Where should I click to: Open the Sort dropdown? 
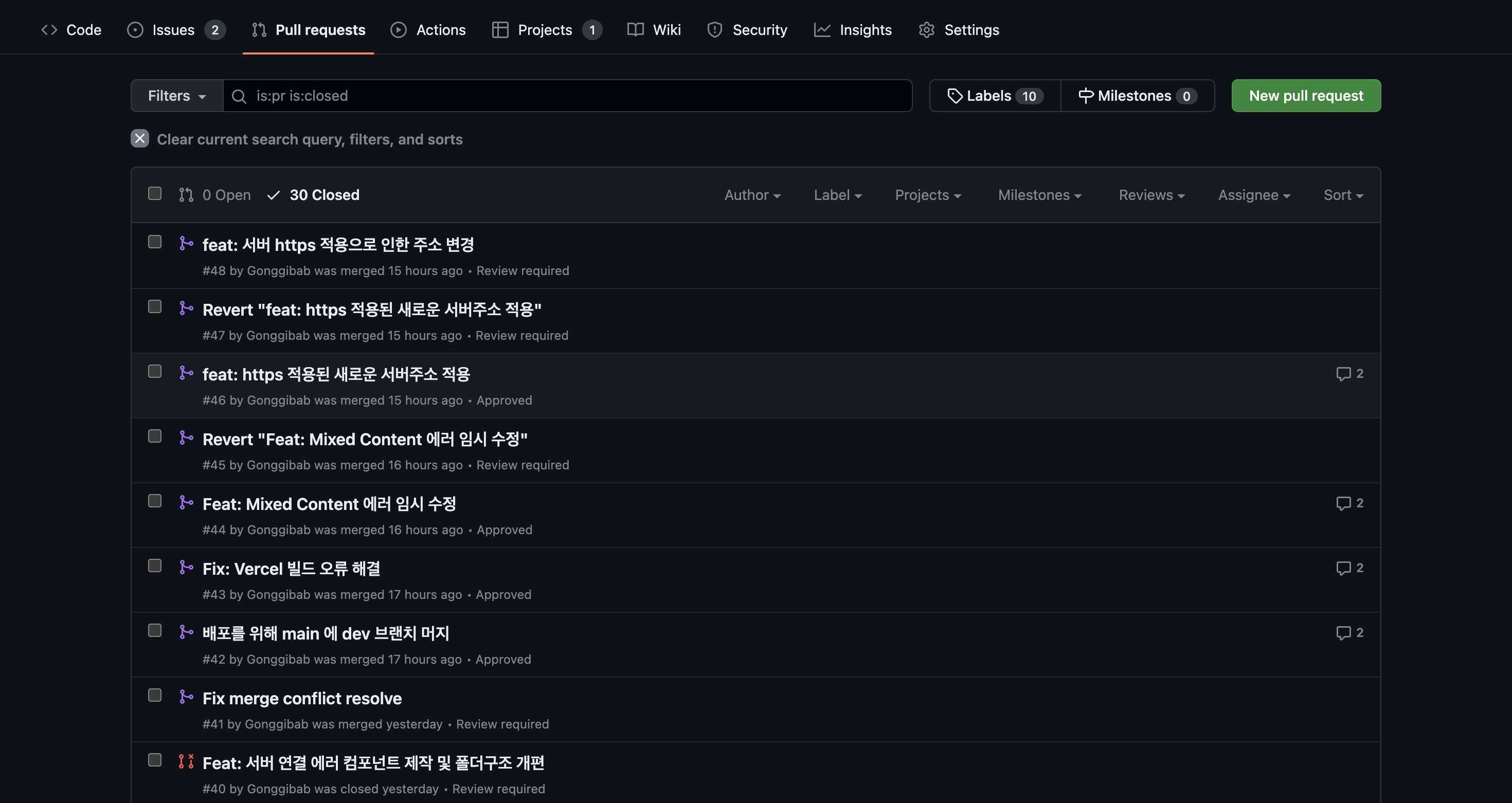pos(1343,195)
